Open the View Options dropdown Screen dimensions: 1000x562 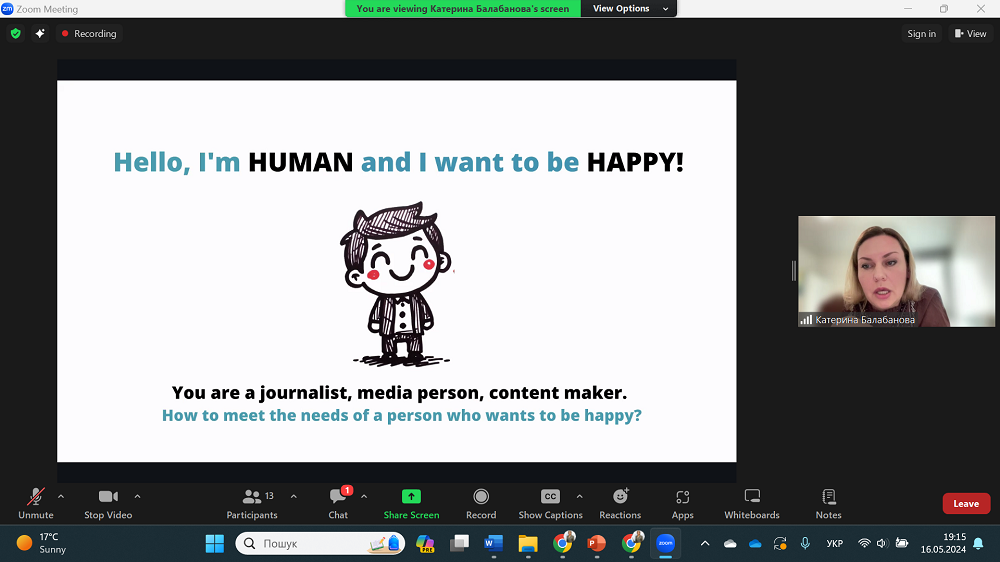coord(621,8)
